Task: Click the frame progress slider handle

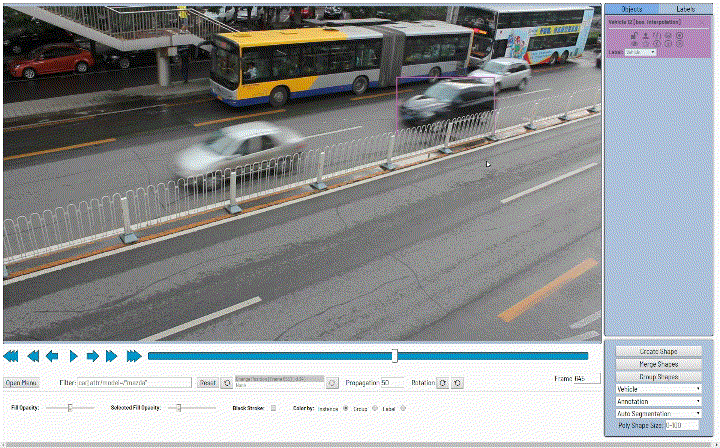Action: point(395,356)
